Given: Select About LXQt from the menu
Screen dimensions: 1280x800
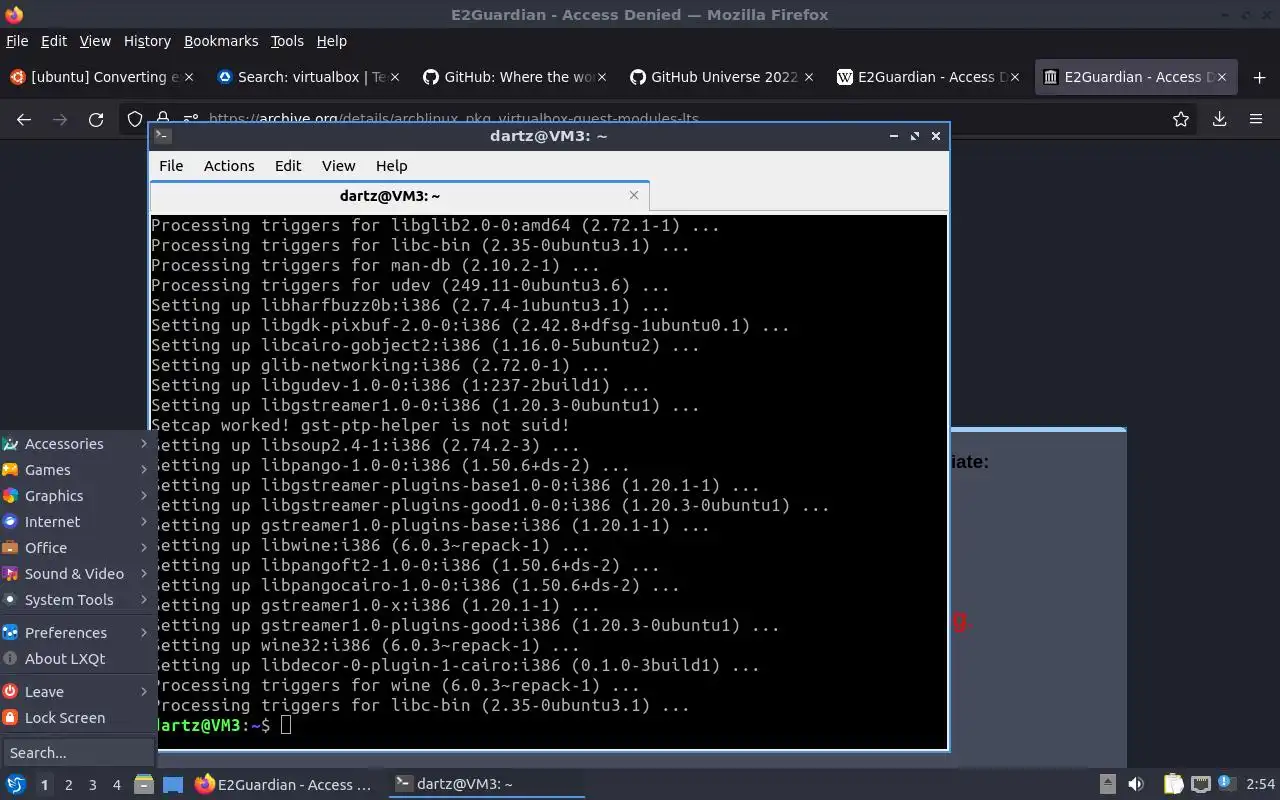Looking at the screenshot, I should (76, 659).
